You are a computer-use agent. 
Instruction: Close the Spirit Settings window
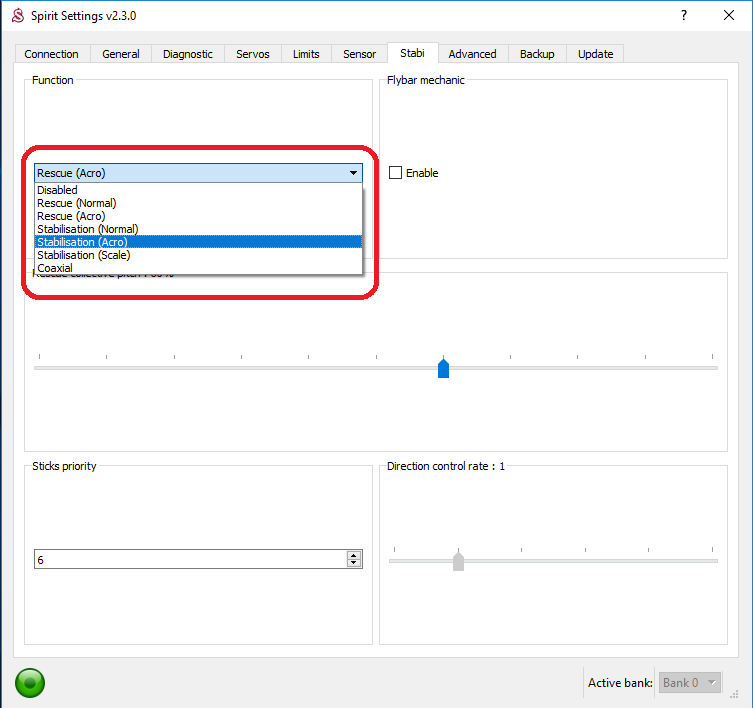tap(729, 16)
